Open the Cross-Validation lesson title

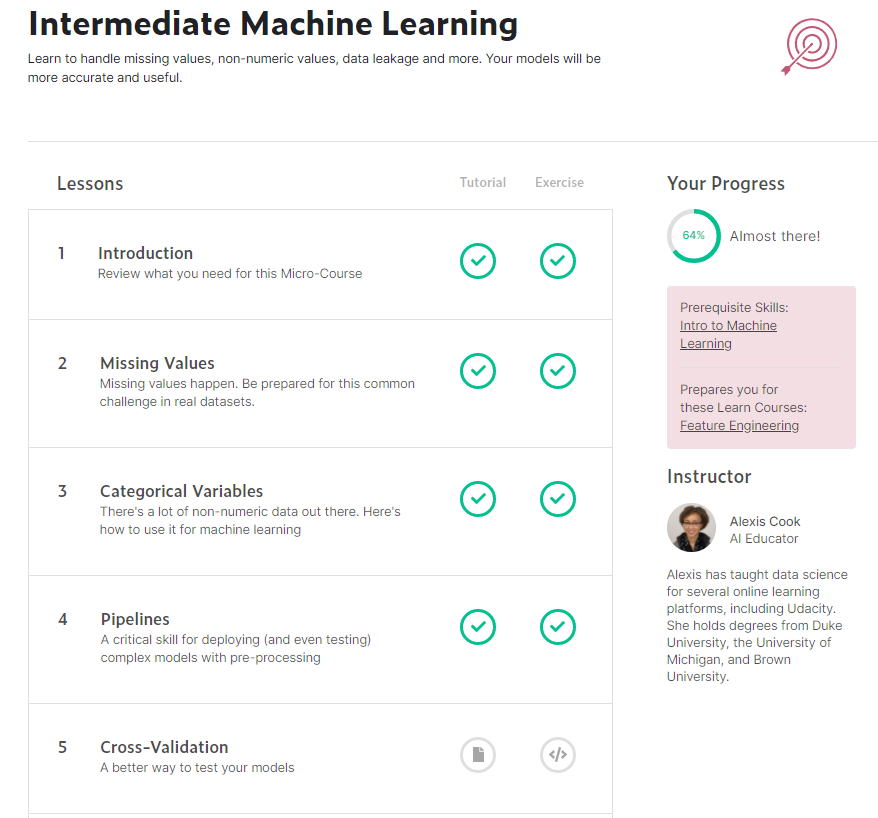[x=164, y=747]
